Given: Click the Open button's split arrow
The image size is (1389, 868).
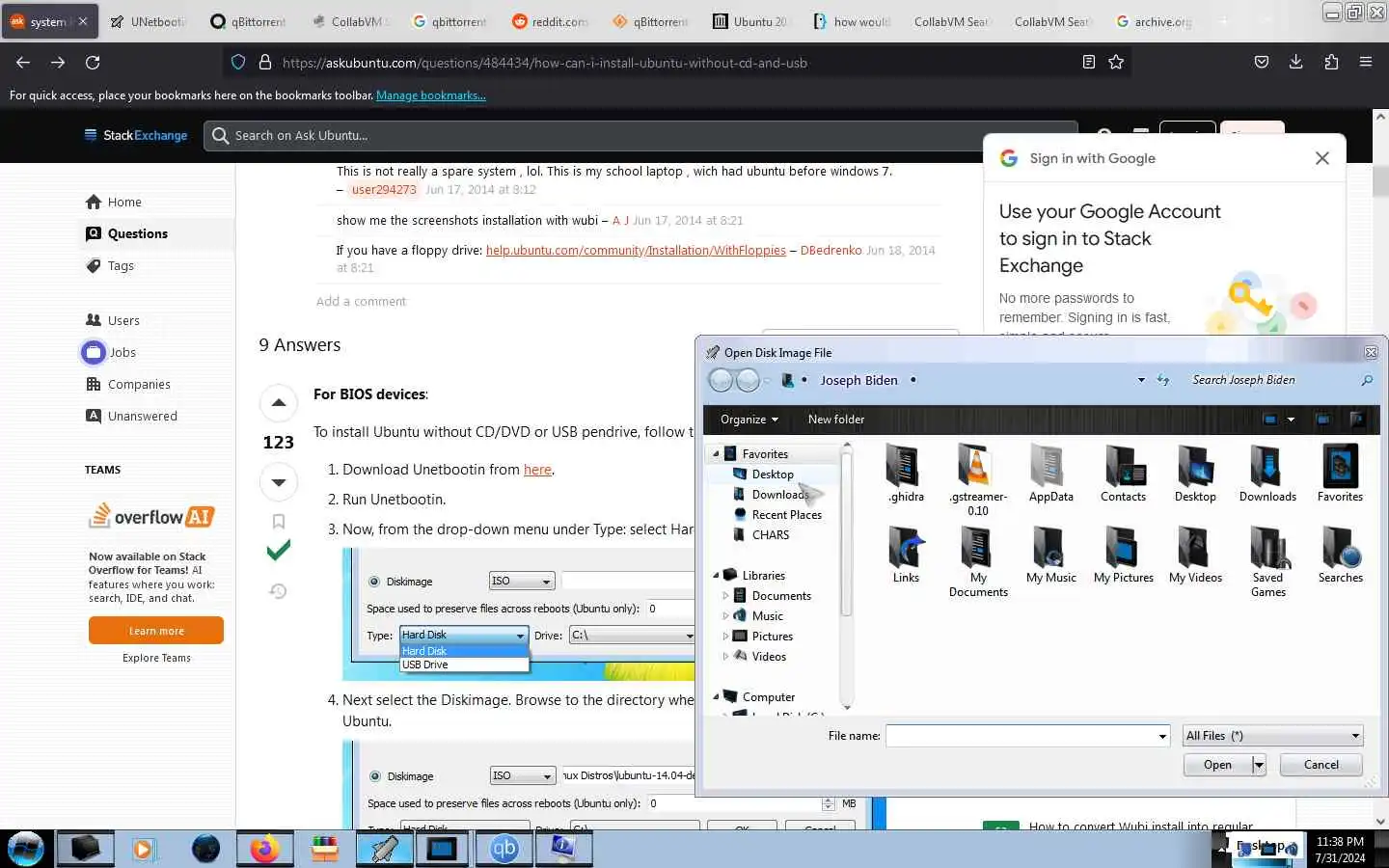Looking at the screenshot, I should [1259, 765].
